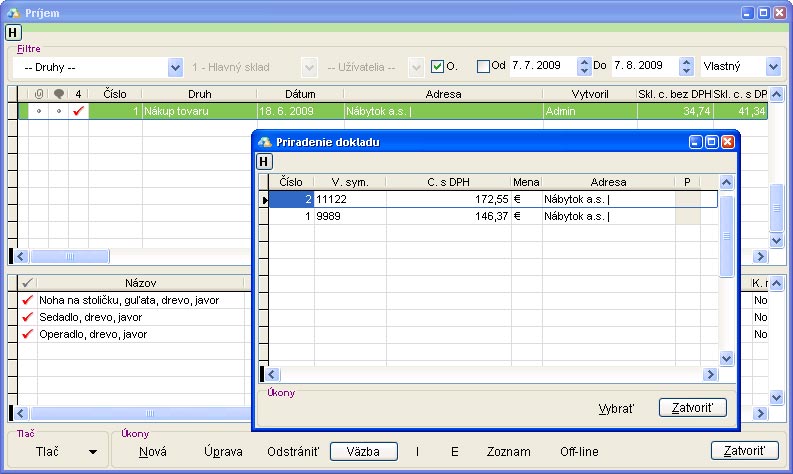Click the H icon in the Príjem window
This screenshot has height=474, width=793.
point(13,32)
